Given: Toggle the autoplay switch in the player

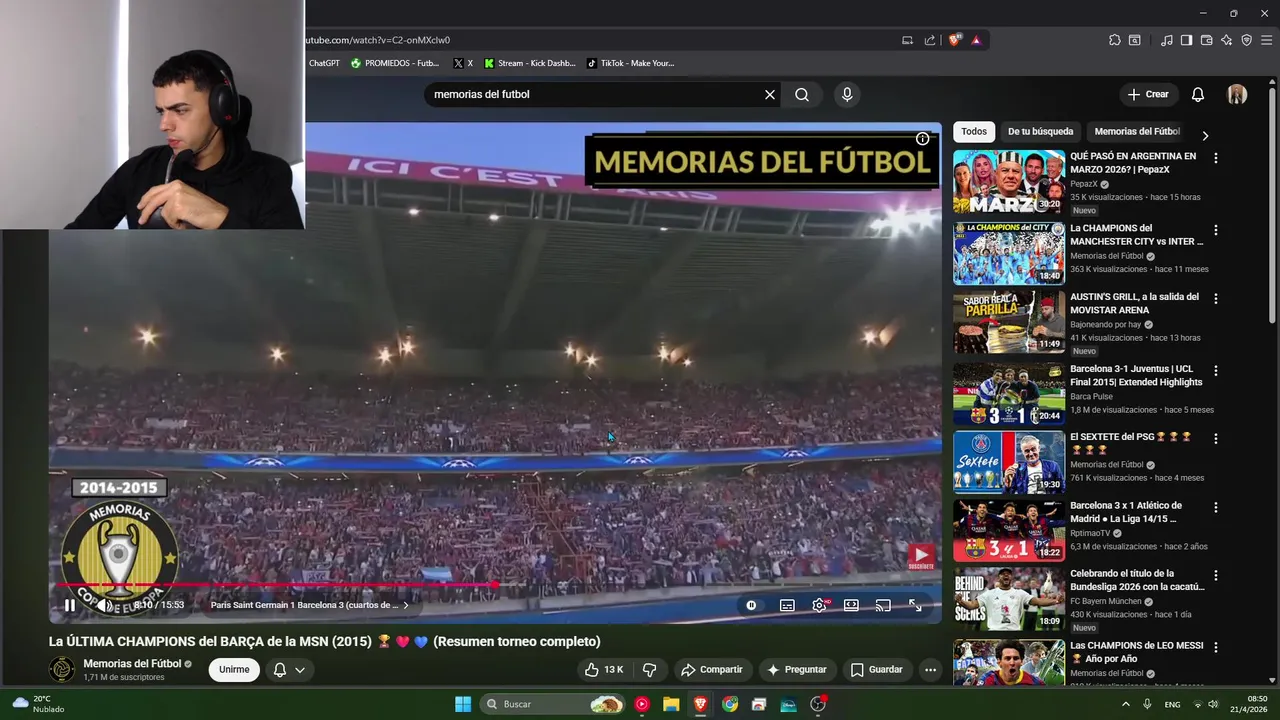Looking at the screenshot, I should click(751, 605).
